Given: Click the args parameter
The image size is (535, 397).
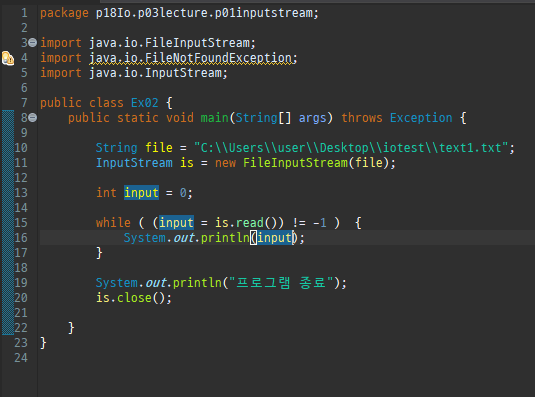Looking at the screenshot, I should coord(312,118).
